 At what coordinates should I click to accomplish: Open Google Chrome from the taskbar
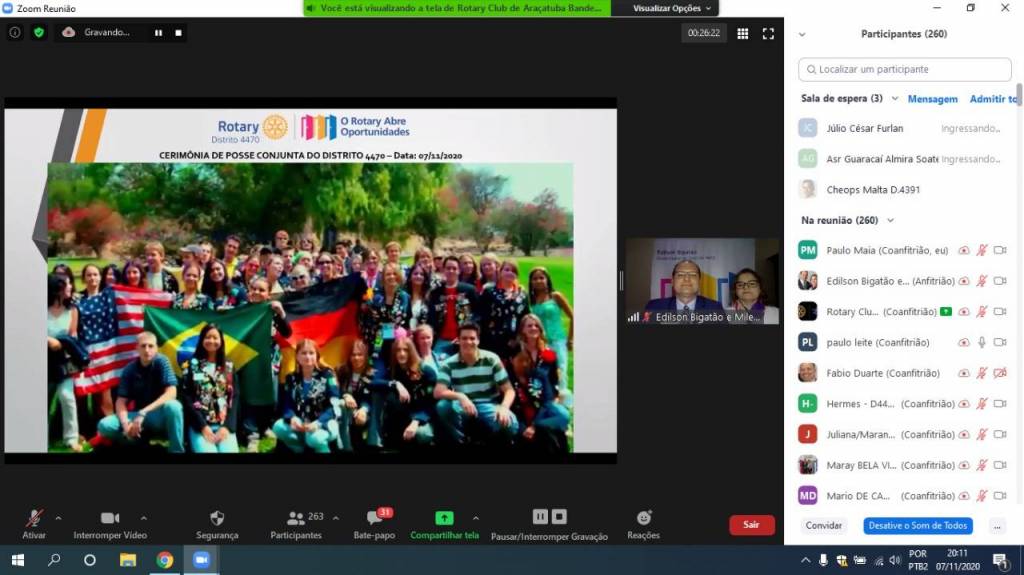click(x=165, y=560)
